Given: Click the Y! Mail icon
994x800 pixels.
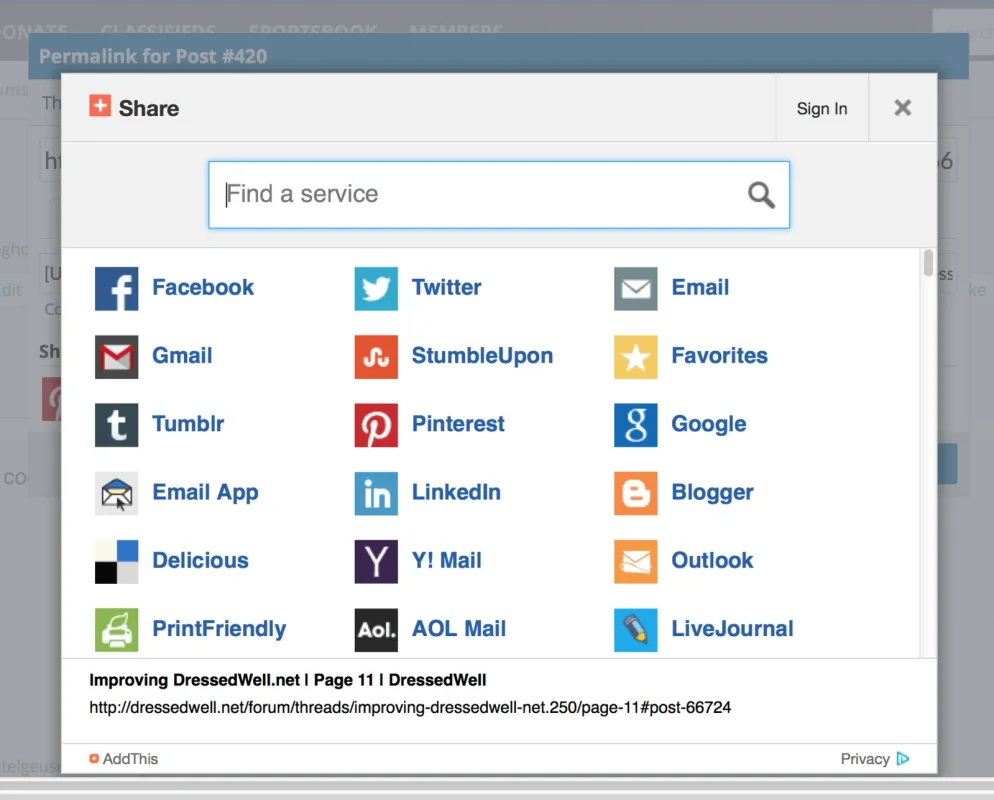Looking at the screenshot, I should click(376, 562).
